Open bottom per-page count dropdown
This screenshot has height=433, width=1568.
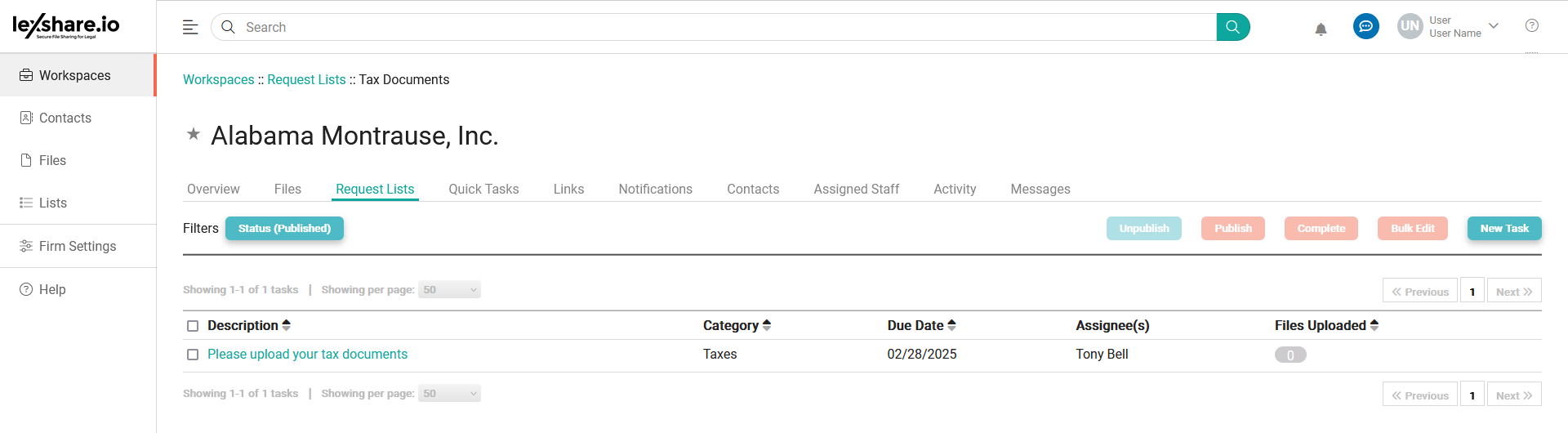(x=449, y=394)
